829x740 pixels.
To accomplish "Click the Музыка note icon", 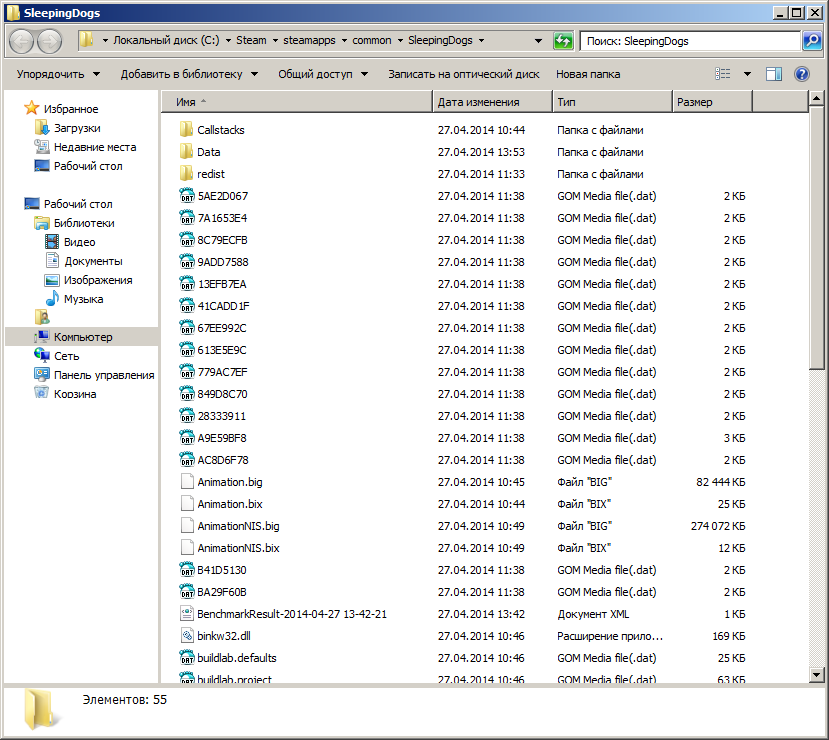I will pos(52,299).
